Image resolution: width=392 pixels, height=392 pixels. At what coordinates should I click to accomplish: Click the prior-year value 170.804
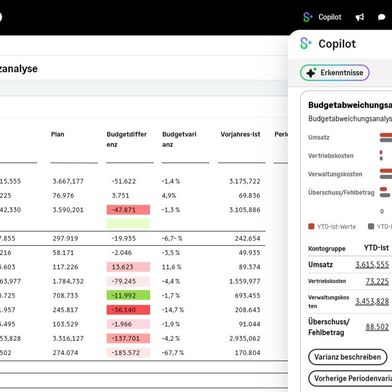(x=249, y=353)
